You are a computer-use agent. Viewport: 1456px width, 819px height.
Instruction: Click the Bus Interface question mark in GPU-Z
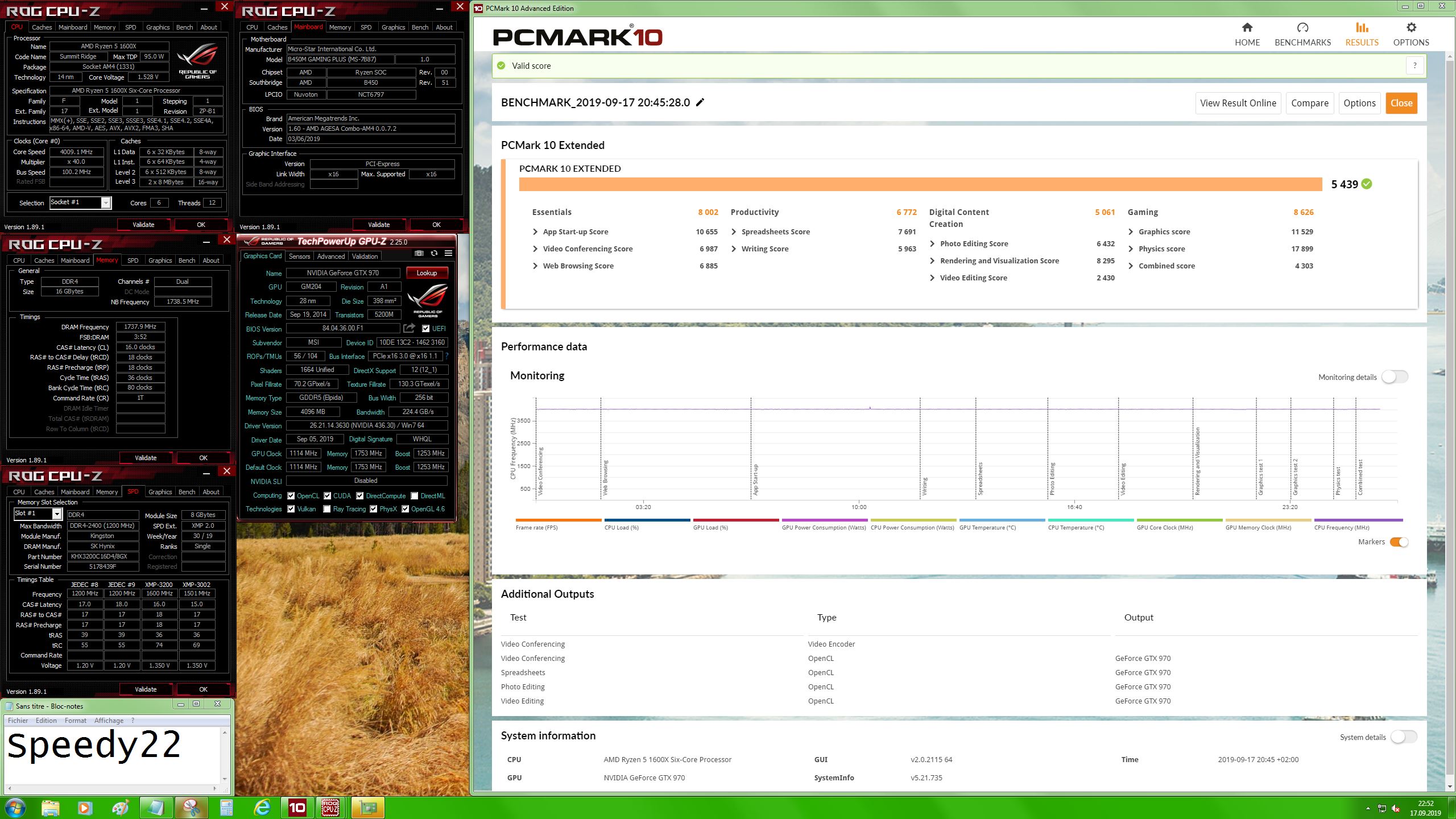(446, 356)
